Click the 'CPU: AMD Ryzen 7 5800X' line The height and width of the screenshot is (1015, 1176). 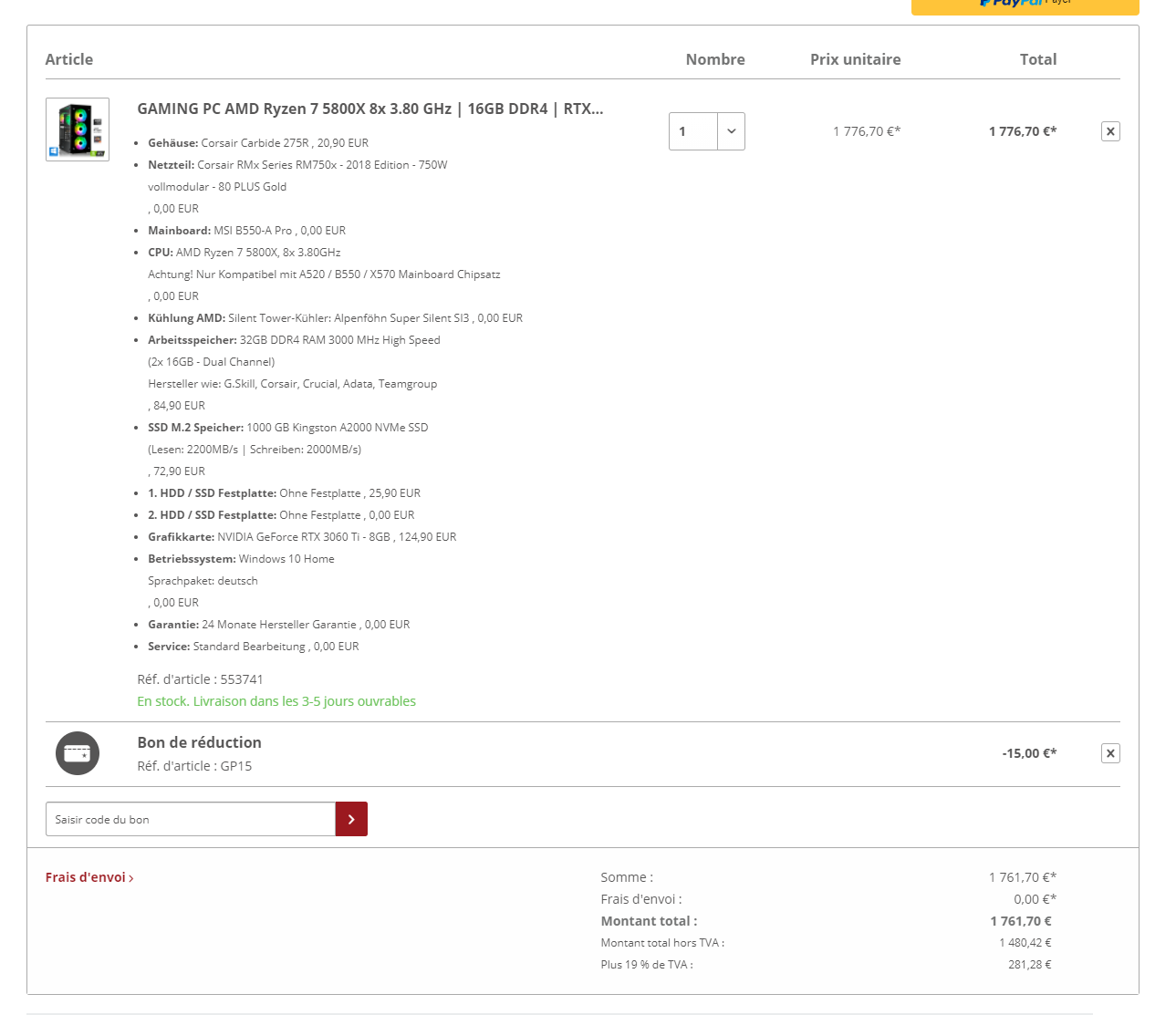[245, 253]
